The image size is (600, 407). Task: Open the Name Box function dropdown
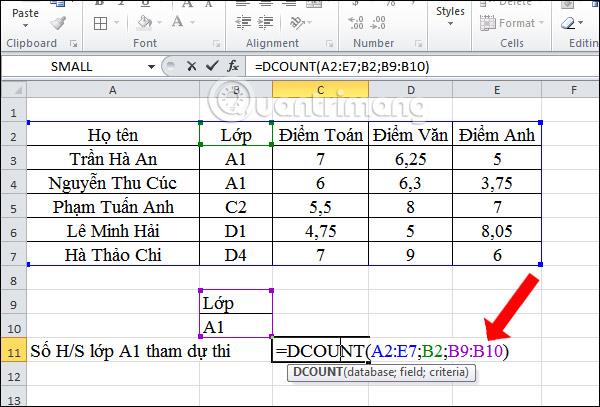(x=152, y=67)
